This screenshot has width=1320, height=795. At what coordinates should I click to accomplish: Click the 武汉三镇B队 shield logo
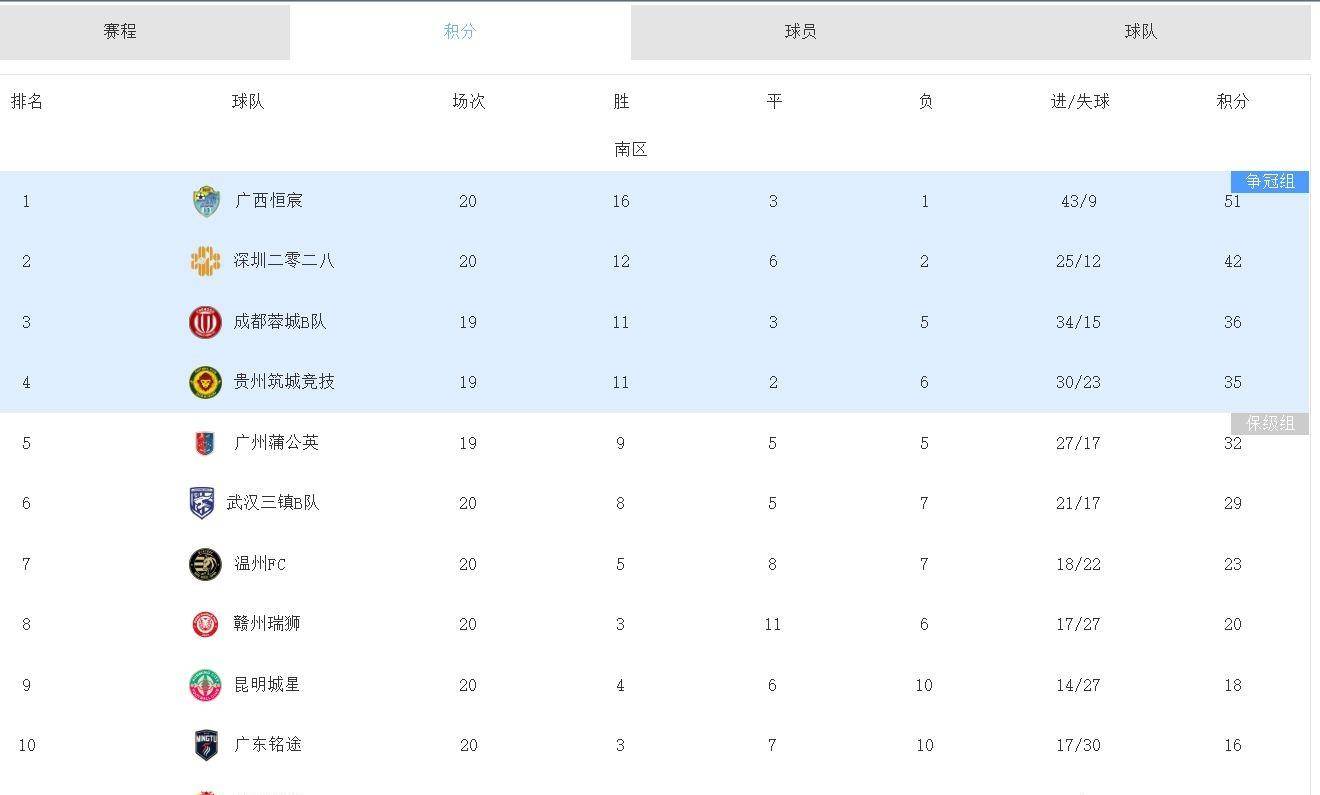[204, 503]
